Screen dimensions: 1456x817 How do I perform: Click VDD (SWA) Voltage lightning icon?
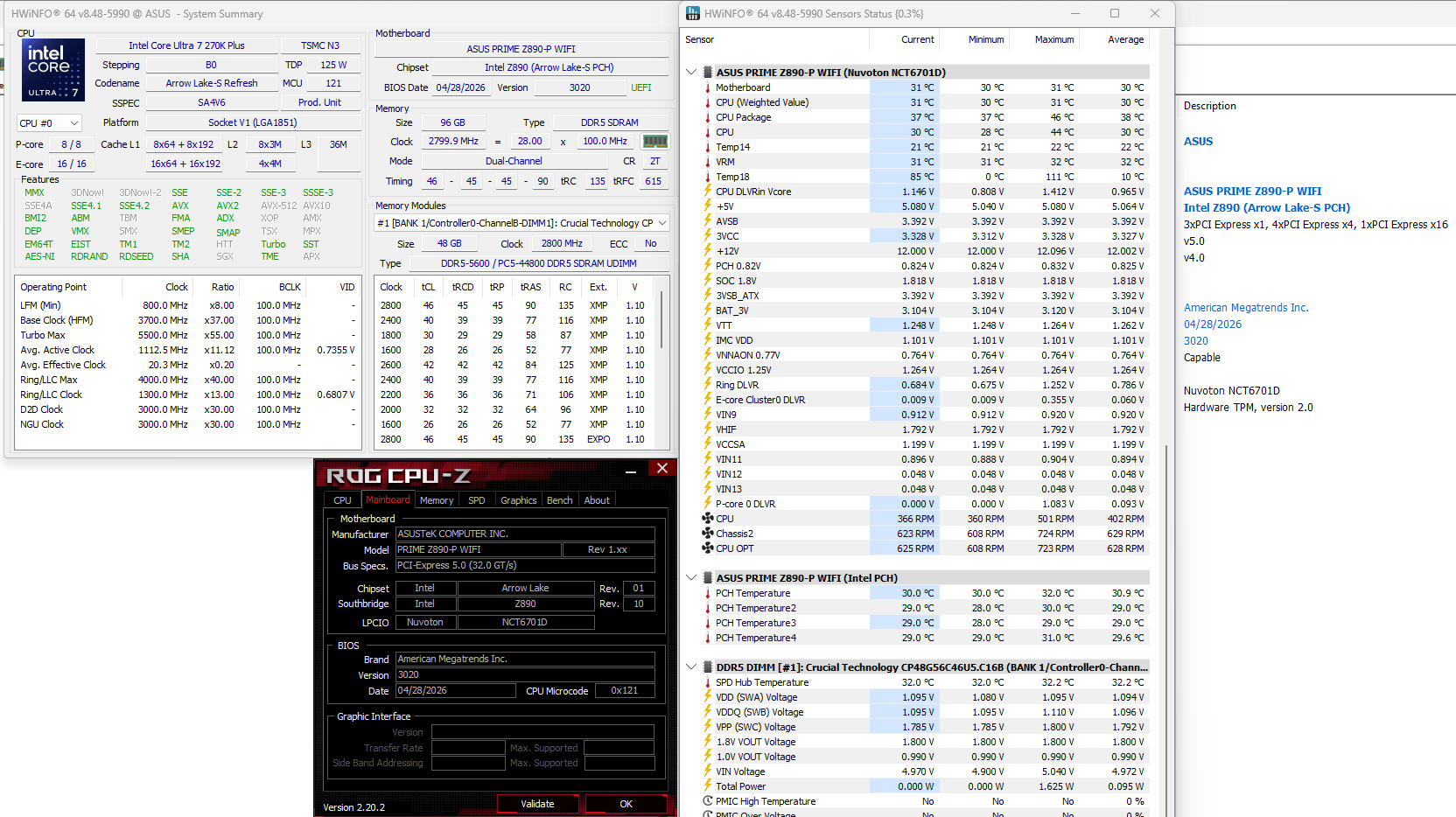coord(707,697)
